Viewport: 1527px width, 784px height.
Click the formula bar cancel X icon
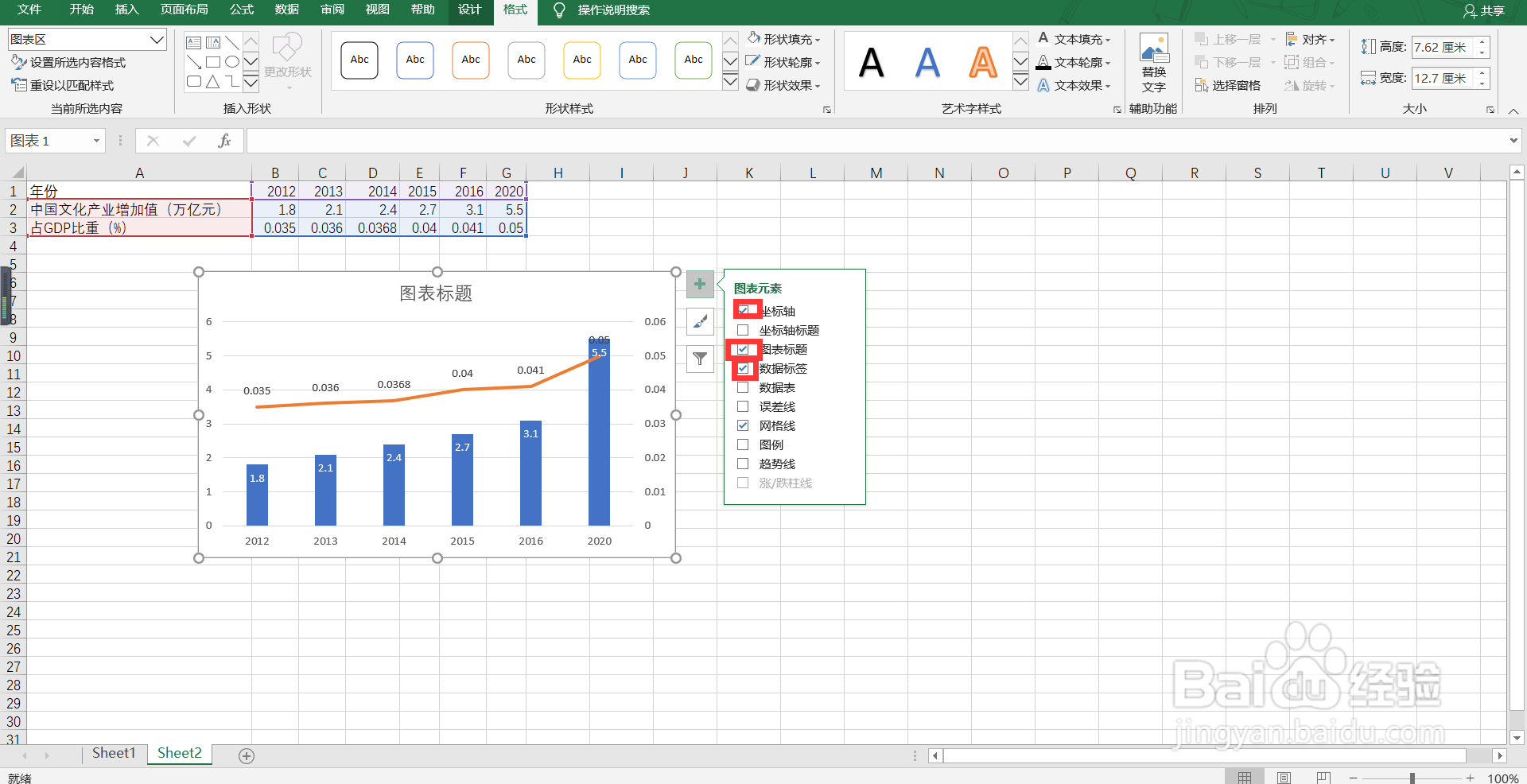tap(153, 141)
